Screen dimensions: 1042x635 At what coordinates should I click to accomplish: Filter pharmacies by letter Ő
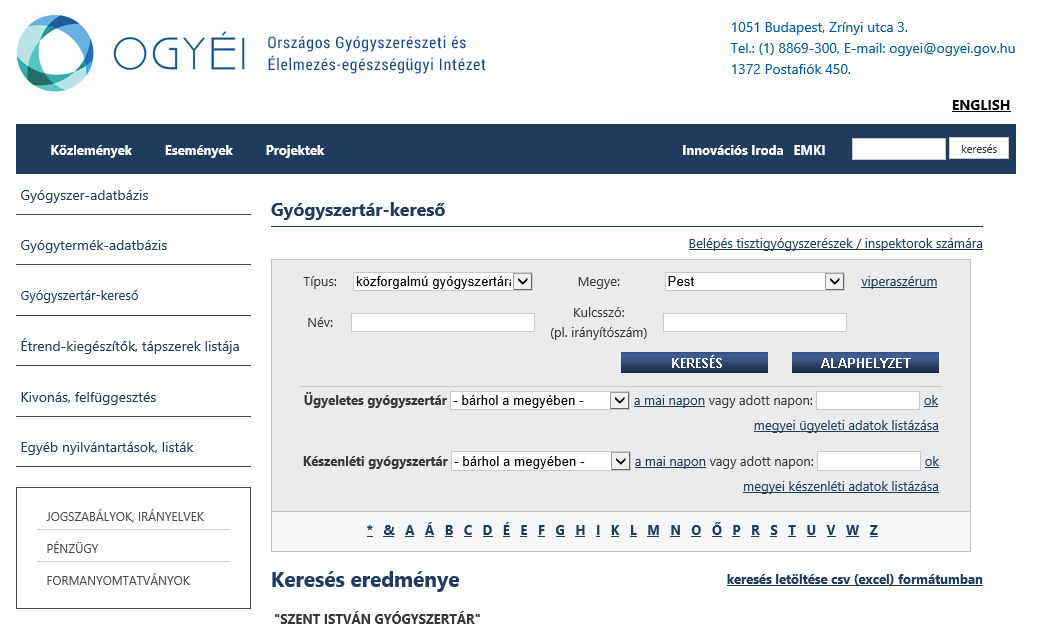[716, 530]
